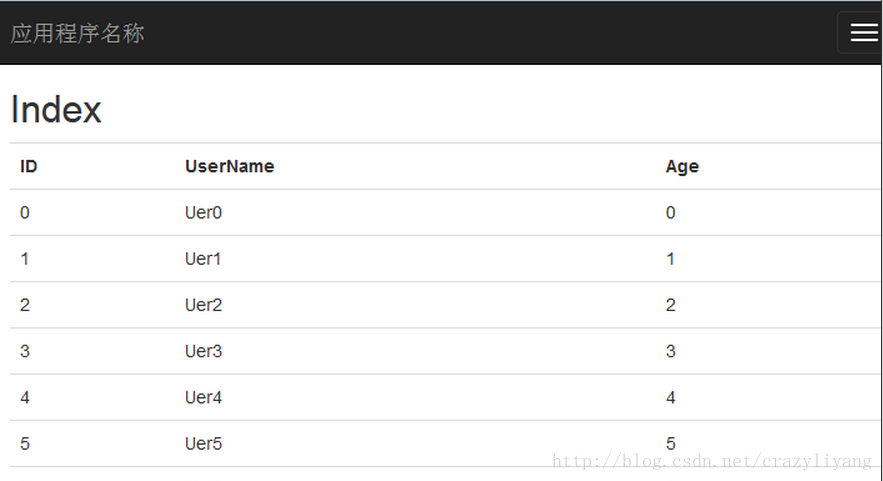Click the Index page heading
The width and height of the screenshot is (883, 481).
coord(56,109)
